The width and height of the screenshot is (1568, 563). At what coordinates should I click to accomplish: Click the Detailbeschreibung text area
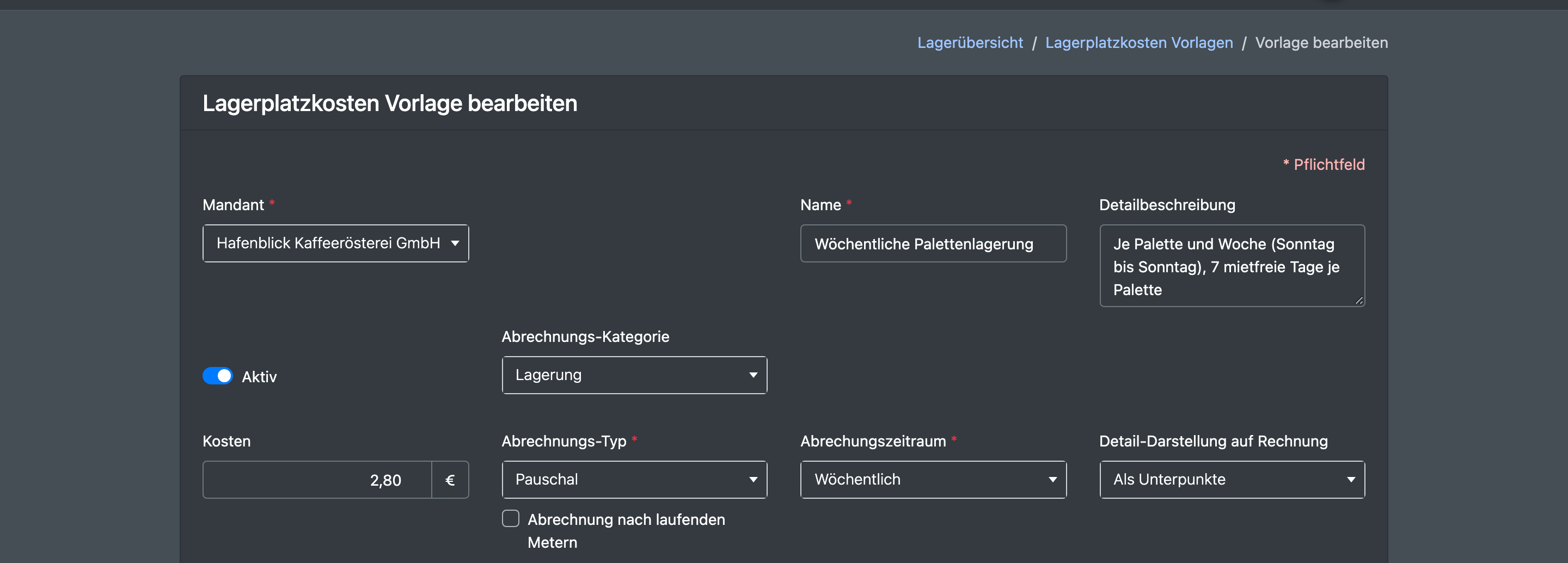(x=1232, y=266)
